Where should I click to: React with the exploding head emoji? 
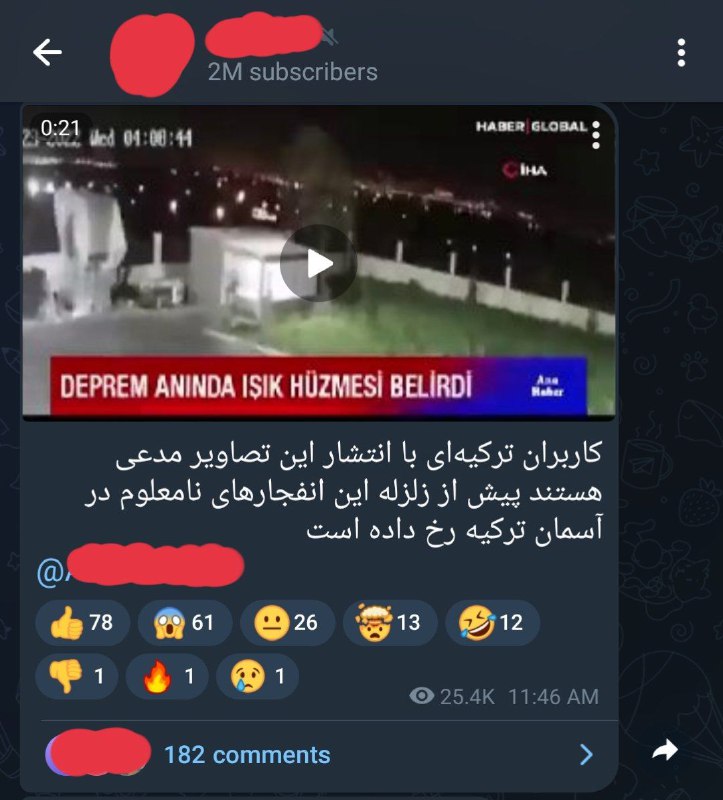coord(390,622)
